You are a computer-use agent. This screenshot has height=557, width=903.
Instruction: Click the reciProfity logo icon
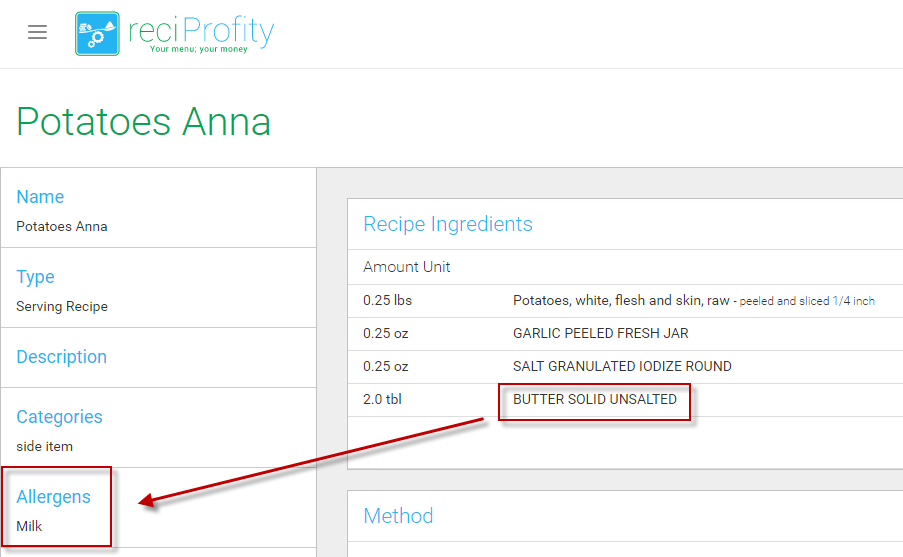(97, 33)
